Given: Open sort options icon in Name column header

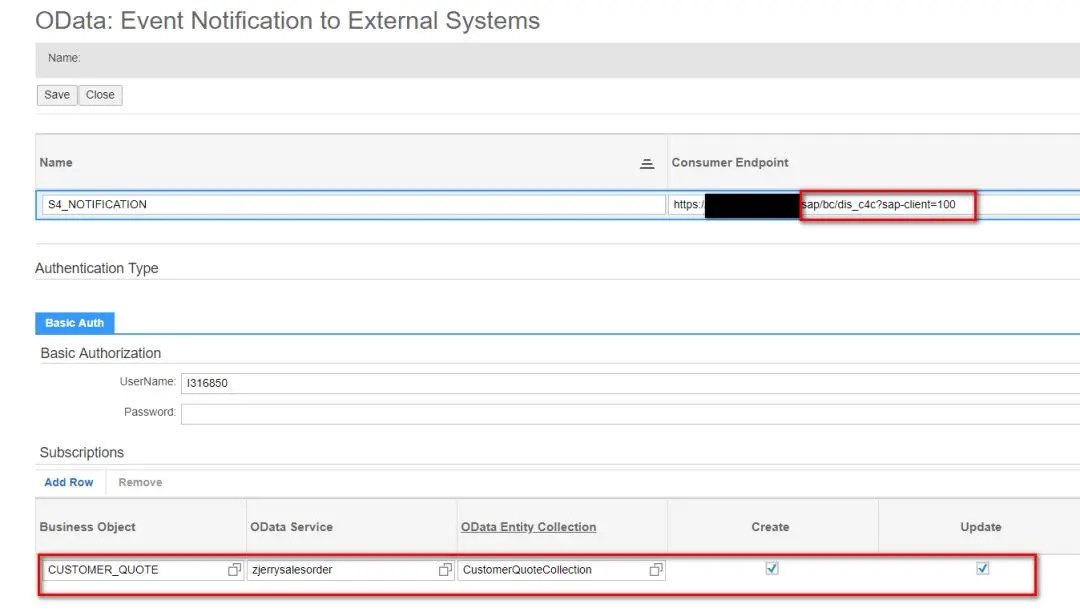Looking at the screenshot, I should pyautogui.click(x=647, y=164).
